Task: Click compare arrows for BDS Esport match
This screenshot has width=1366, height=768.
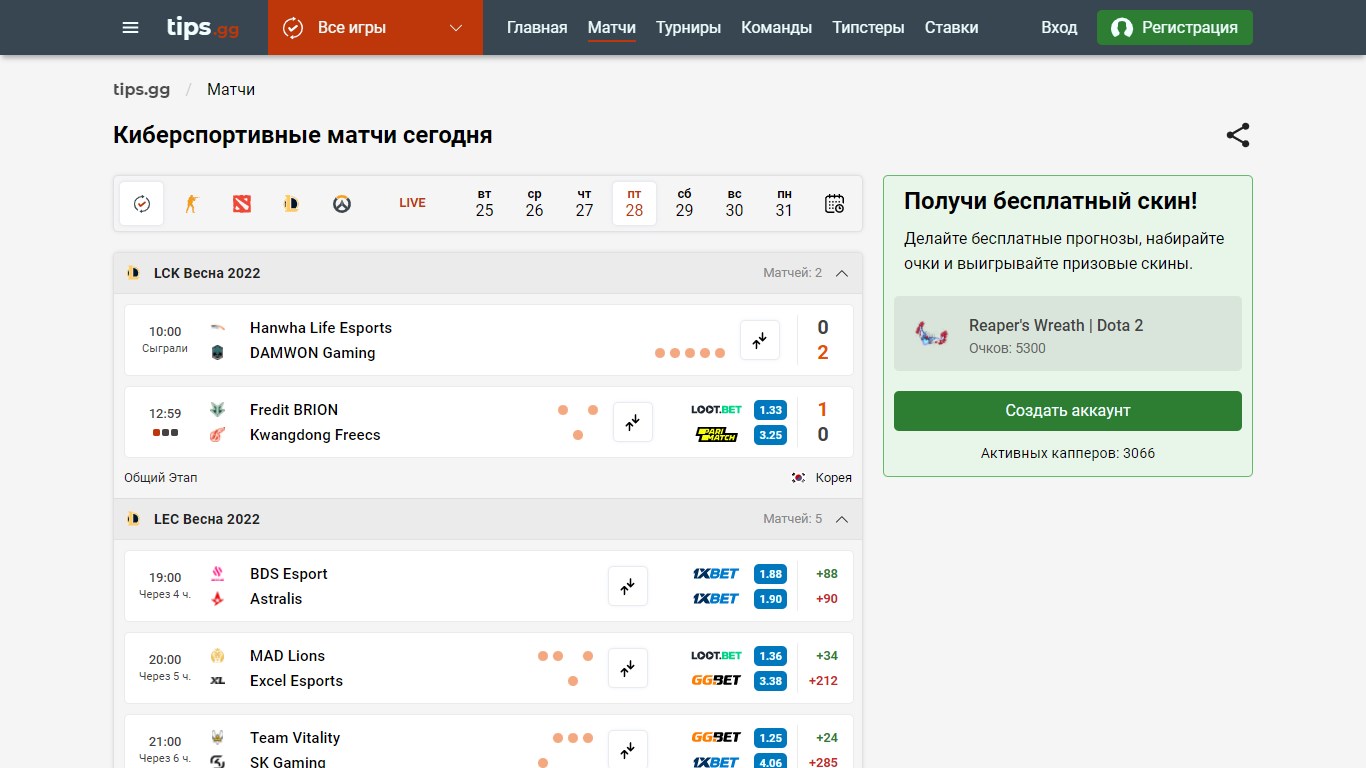Action: (x=628, y=586)
